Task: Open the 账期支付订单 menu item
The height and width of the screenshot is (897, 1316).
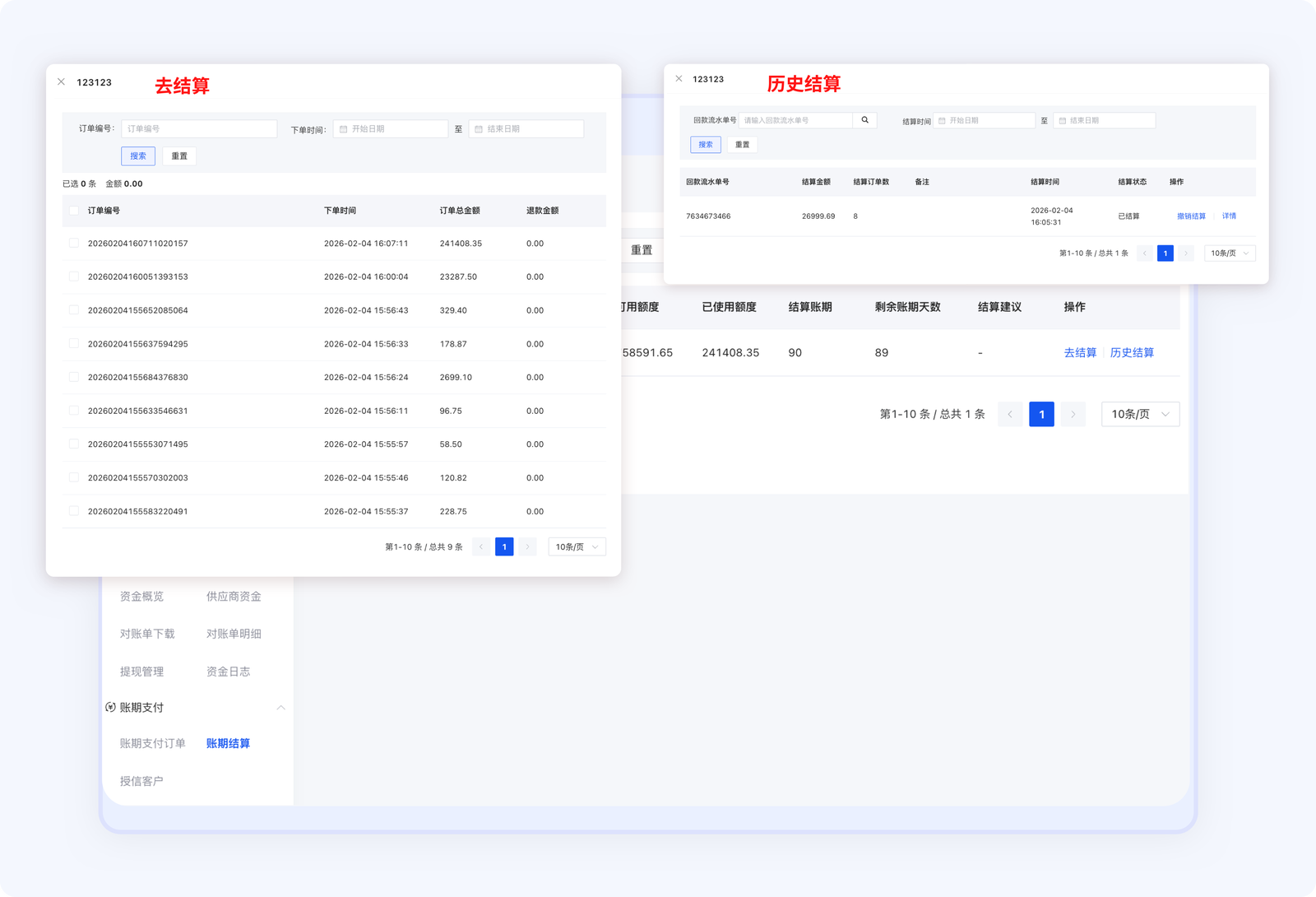Action: click(x=152, y=743)
